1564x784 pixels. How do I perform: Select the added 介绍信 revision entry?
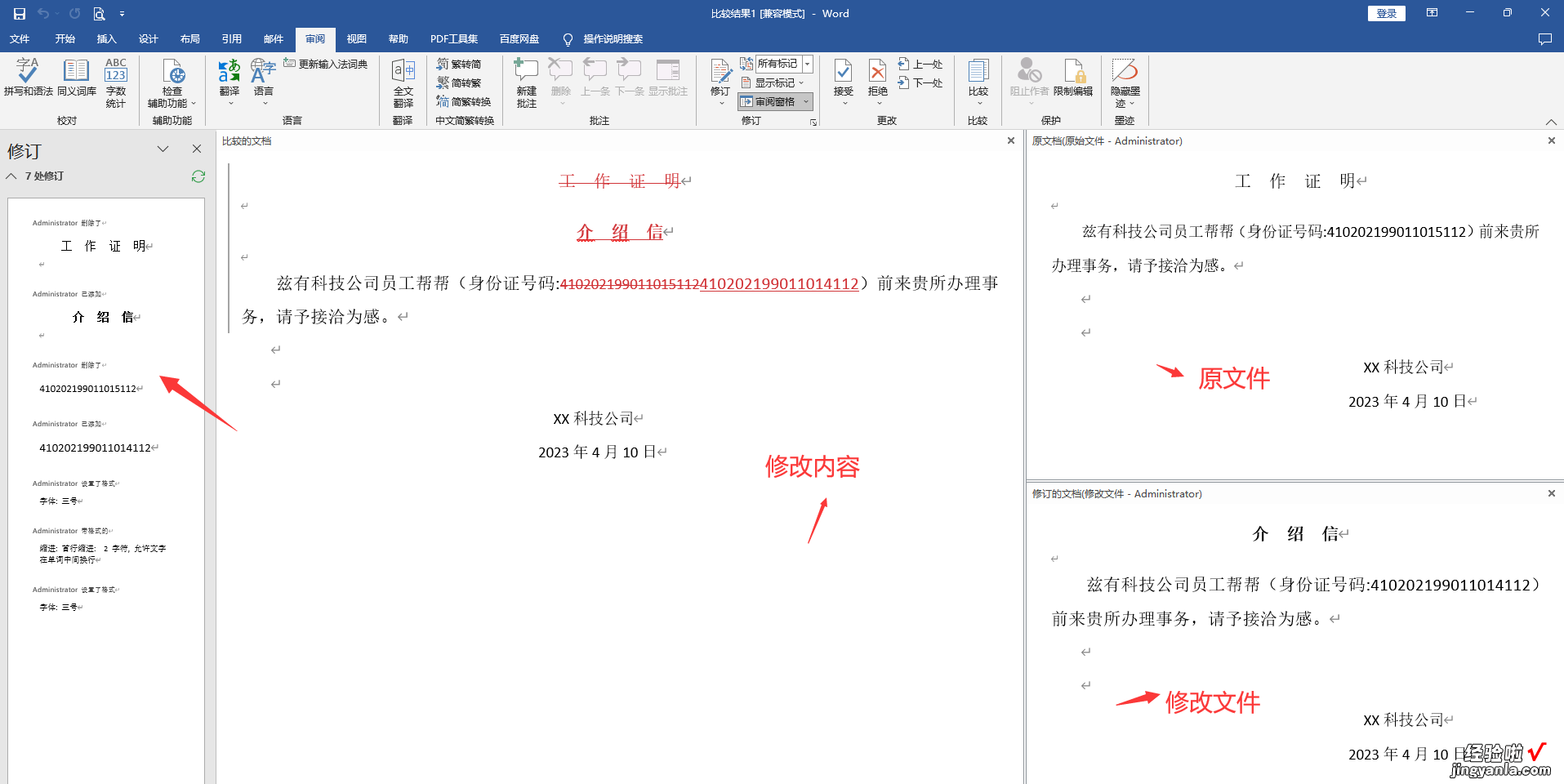[106, 317]
